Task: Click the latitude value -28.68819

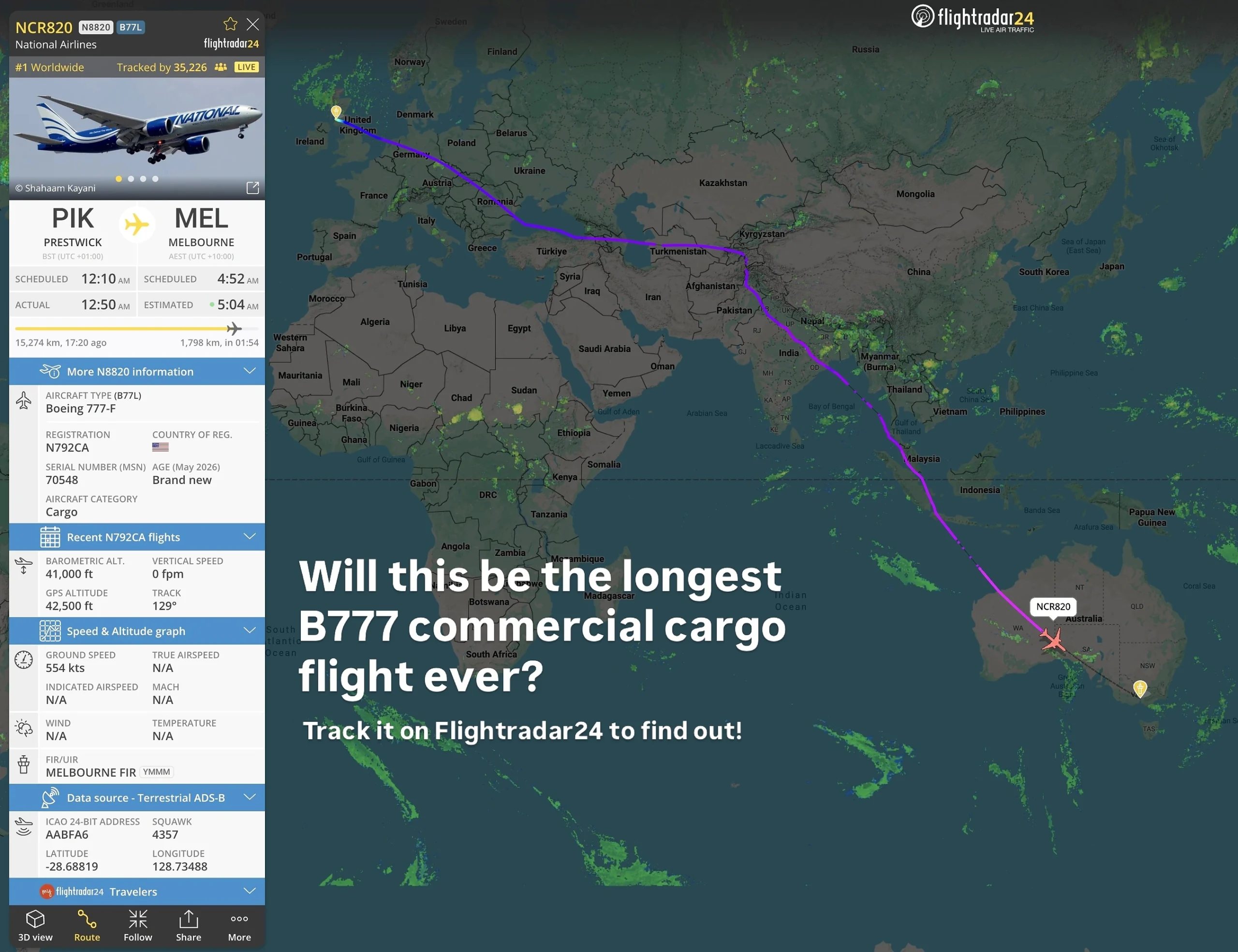Action: point(72,866)
